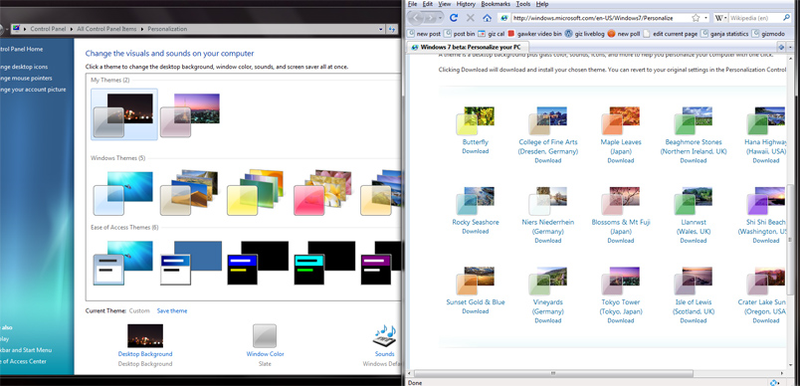Open the browser back-forward history dropdown
Screen dimensions: 800x386
(x=440, y=18)
